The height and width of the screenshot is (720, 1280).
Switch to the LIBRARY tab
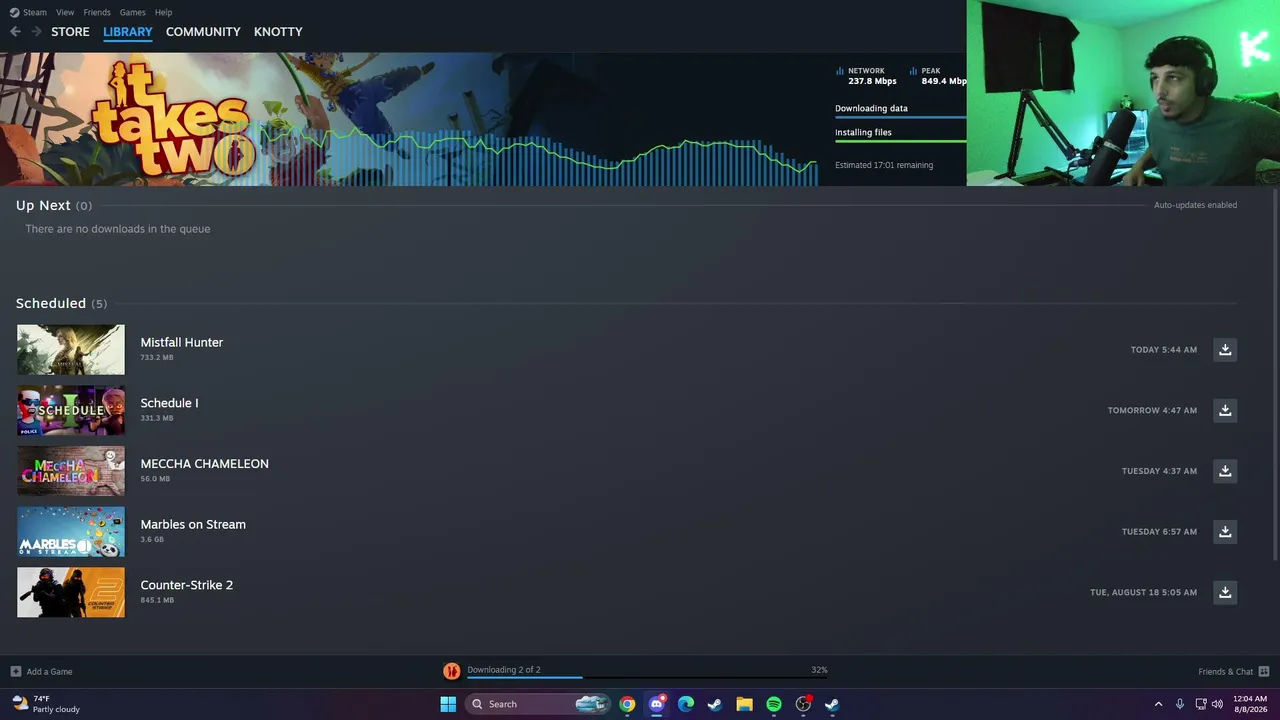point(128,32)
